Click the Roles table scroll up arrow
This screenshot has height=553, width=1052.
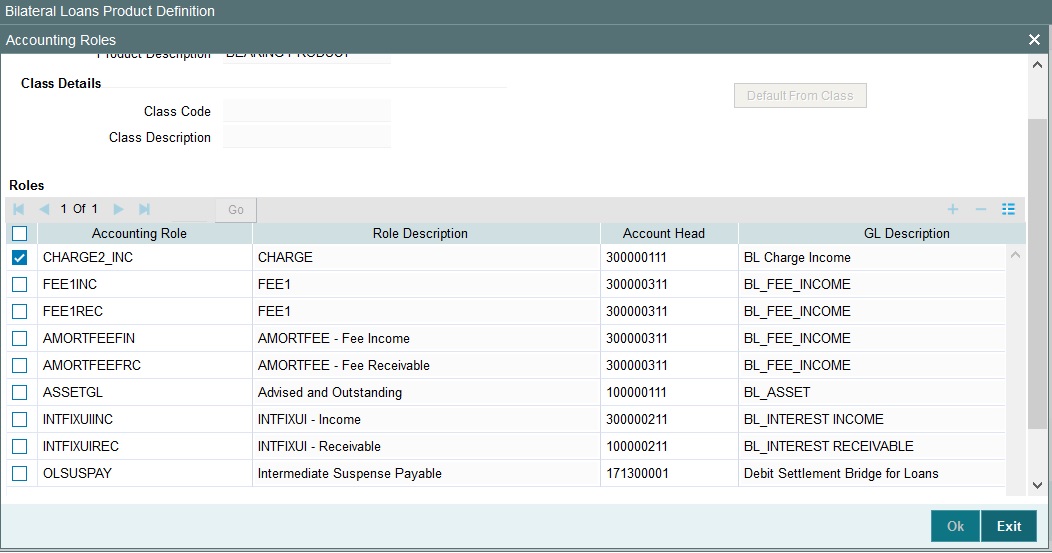(1015, 255)
